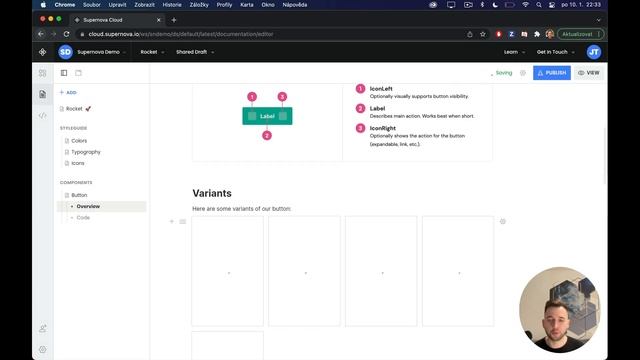Click the Supernova logo icon in header

tap(42, 52)
